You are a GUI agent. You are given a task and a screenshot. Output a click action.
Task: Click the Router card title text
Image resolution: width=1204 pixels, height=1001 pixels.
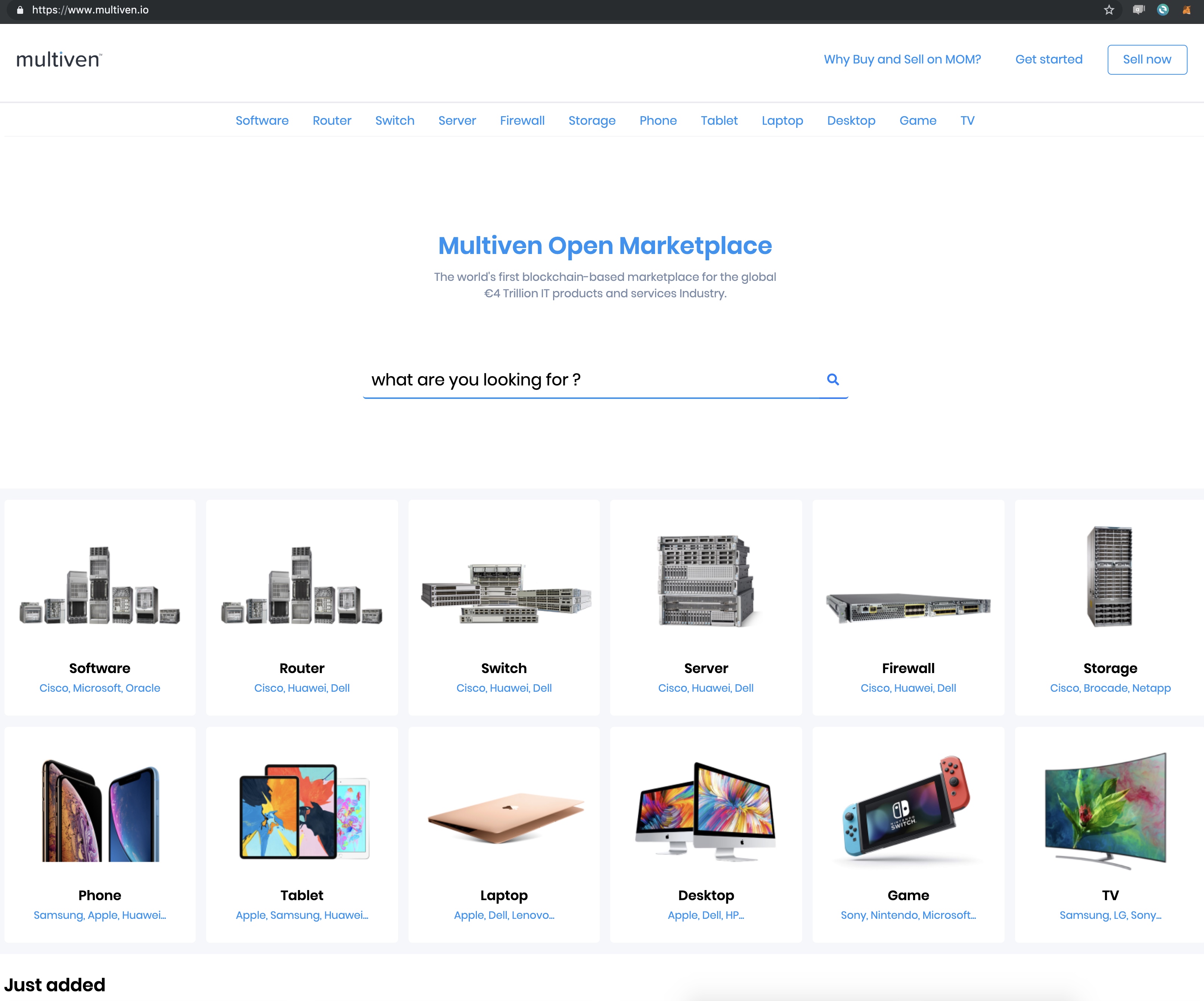pyautogui.click(x=302, y=668)
